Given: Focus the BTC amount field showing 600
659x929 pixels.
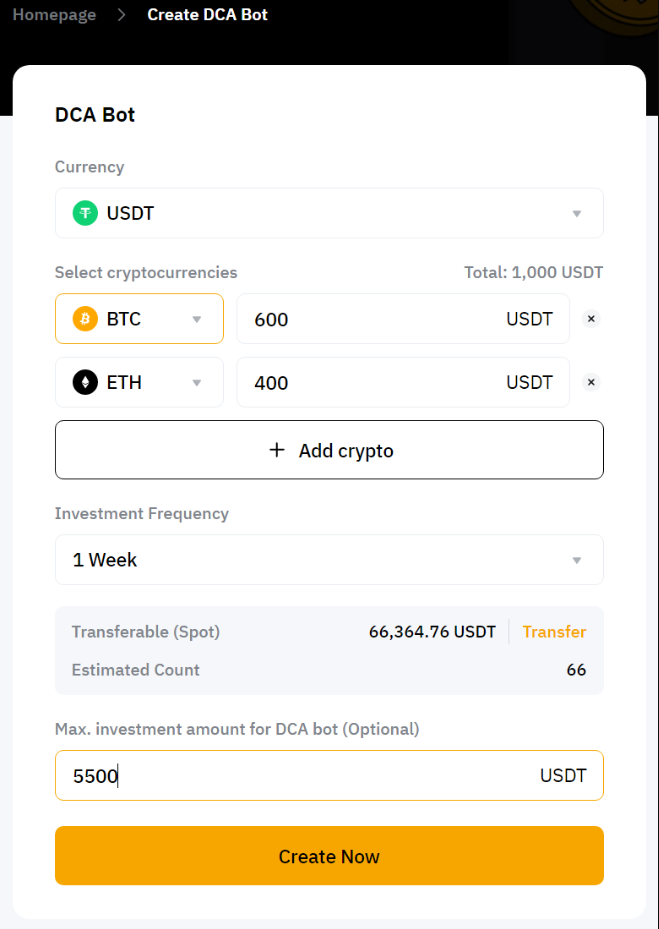Looking at the screenshot, I should [x=370, y=319].
